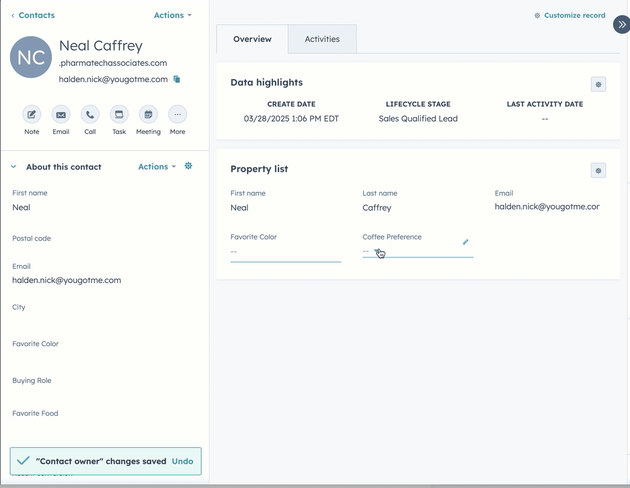Edit Favorite Color field in Property list
This screenshot has height=488, width=630.
[x=286, y=252]
